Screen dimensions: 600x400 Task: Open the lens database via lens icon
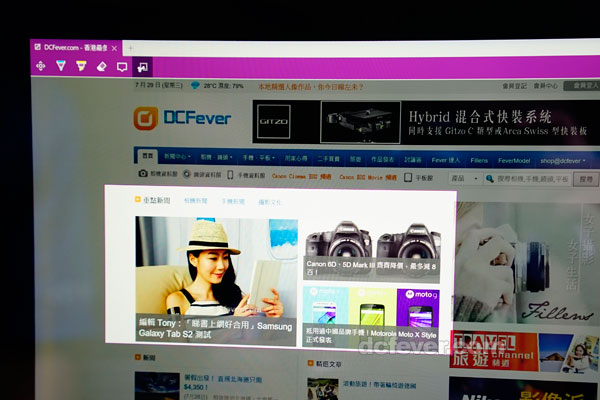(186, 174)
